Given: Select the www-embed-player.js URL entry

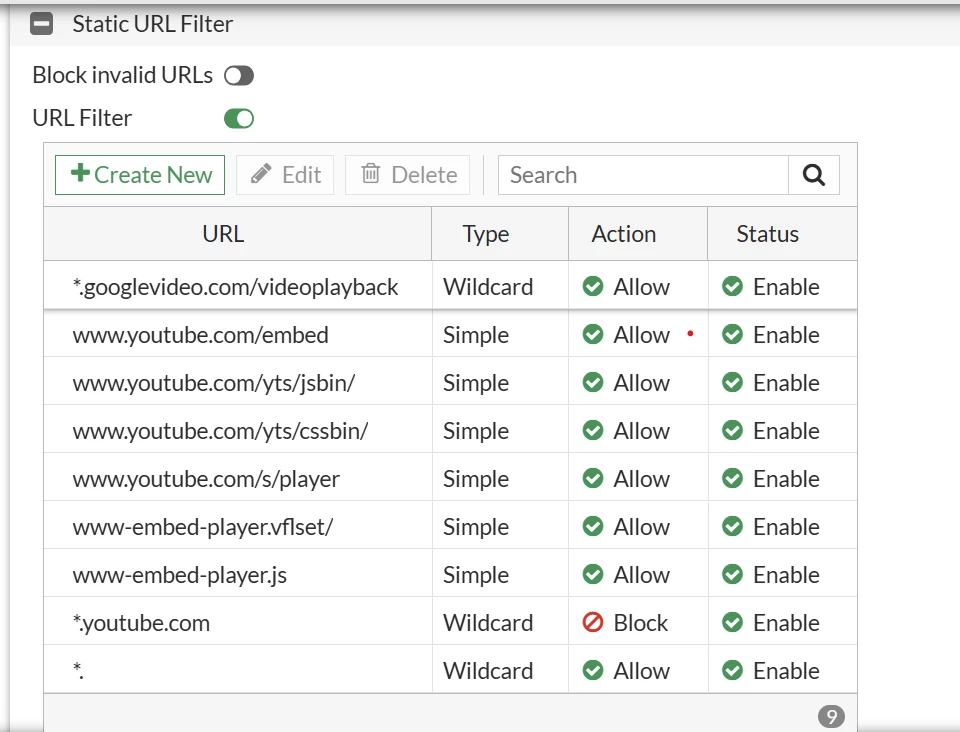Looking at the screenshot, I should click(179, 575).
